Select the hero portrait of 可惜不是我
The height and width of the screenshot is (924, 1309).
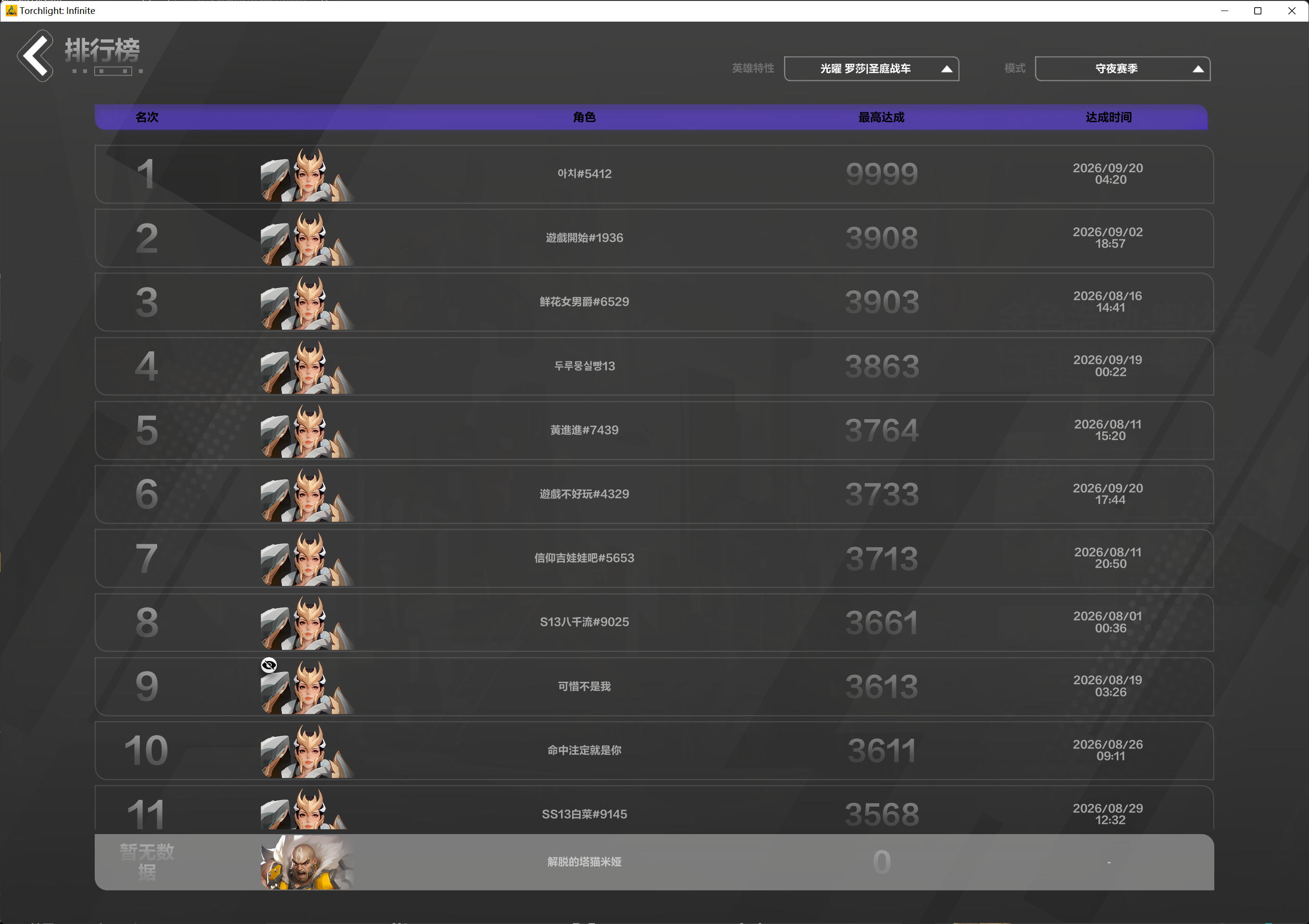point(307,687)
